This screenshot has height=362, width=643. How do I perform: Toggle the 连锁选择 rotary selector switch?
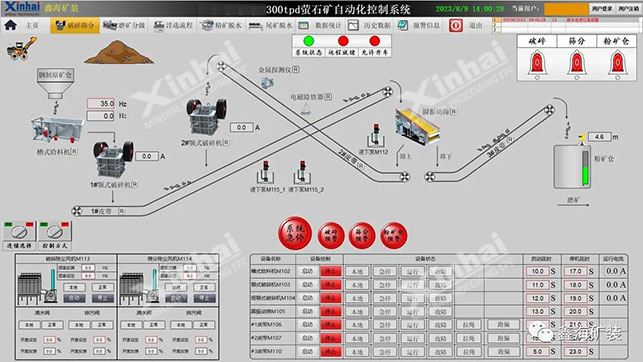coord(19,232)
